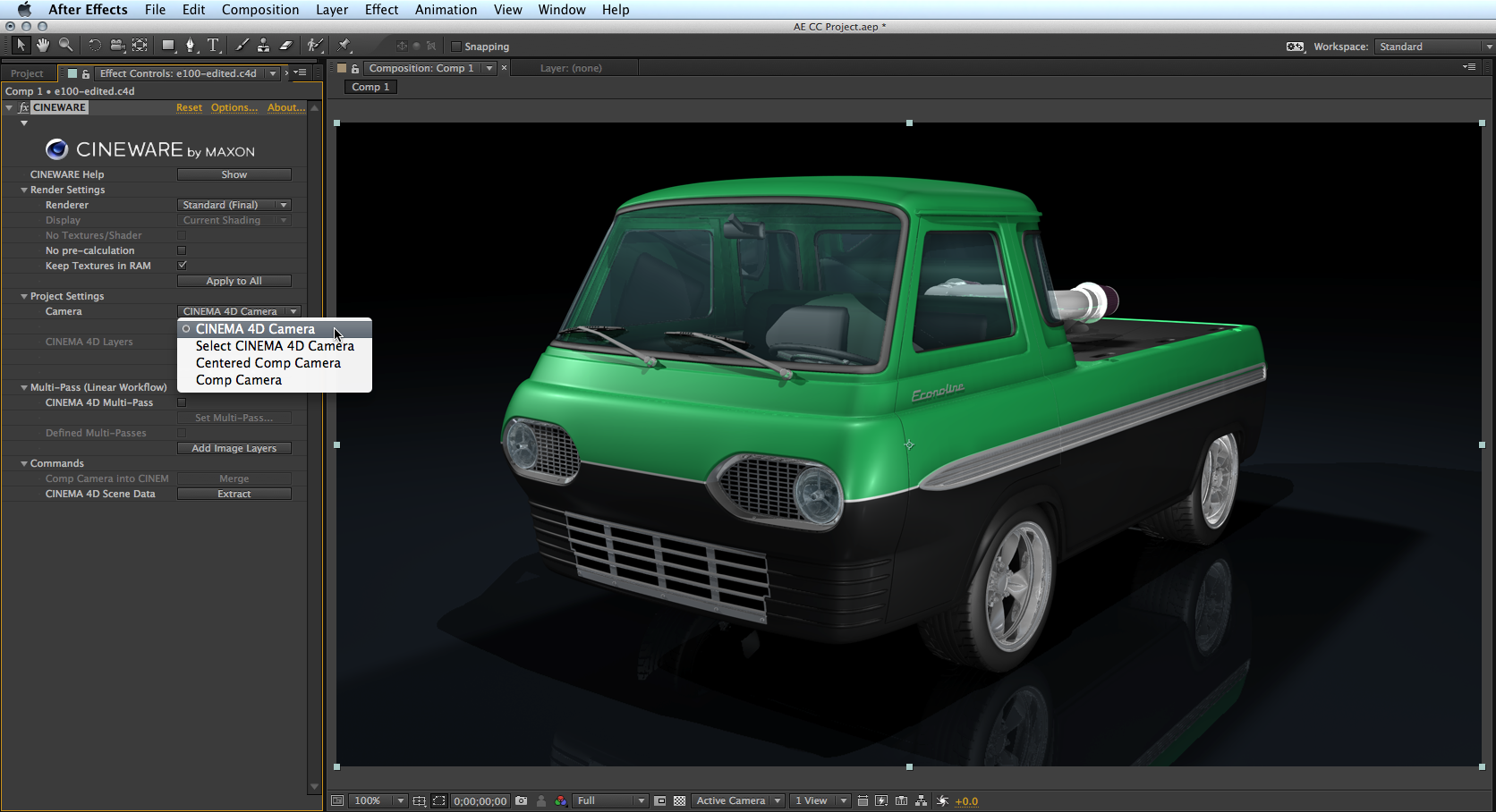Toggle the Region of Interest icon
Screen dimensions: 1496x812
point(660,800)
